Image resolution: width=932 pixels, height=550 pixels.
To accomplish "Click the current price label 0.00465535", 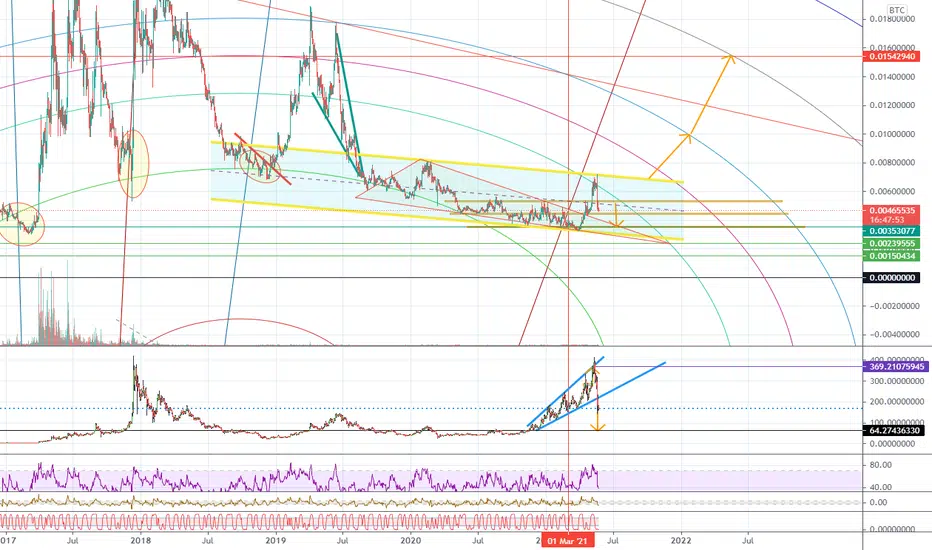I will [x=892, y=210].
